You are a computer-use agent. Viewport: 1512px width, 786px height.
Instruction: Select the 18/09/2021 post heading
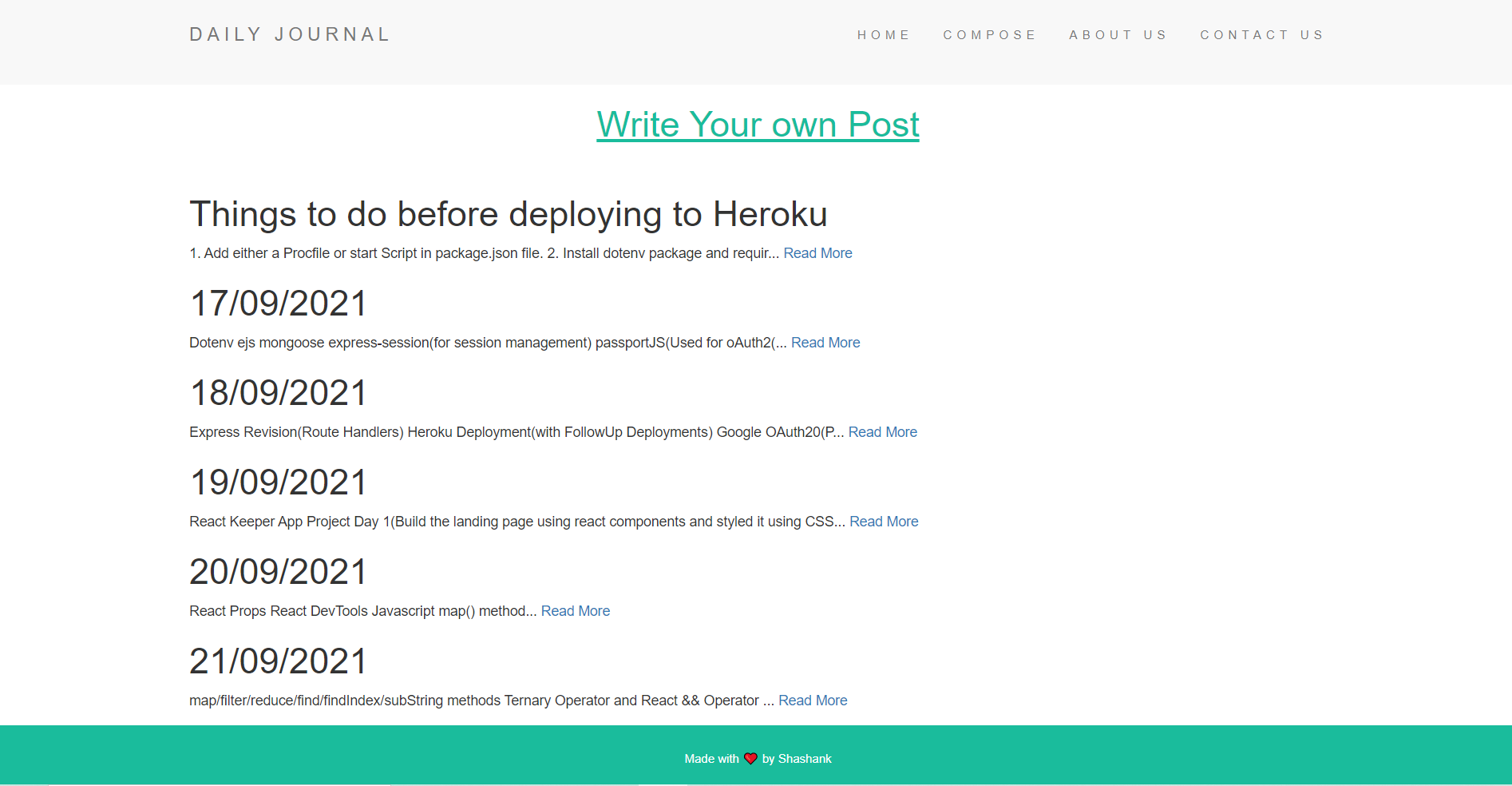click(x=278, y=393)
